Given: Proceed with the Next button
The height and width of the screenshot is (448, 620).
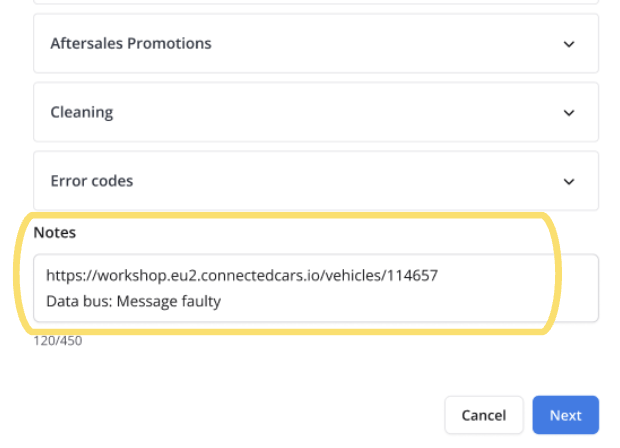Looking at the screenshot, I should click(x=565, y=416).
